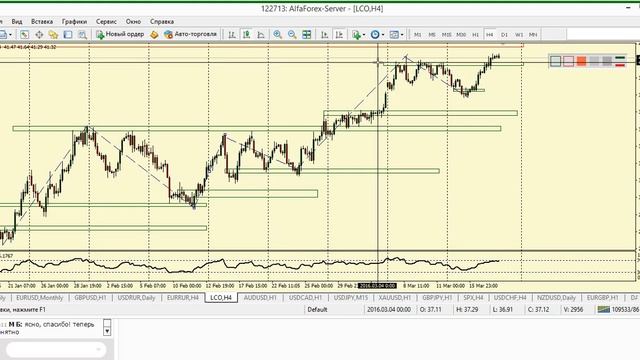Toggle chart auto scroll icon

[325, 35]
